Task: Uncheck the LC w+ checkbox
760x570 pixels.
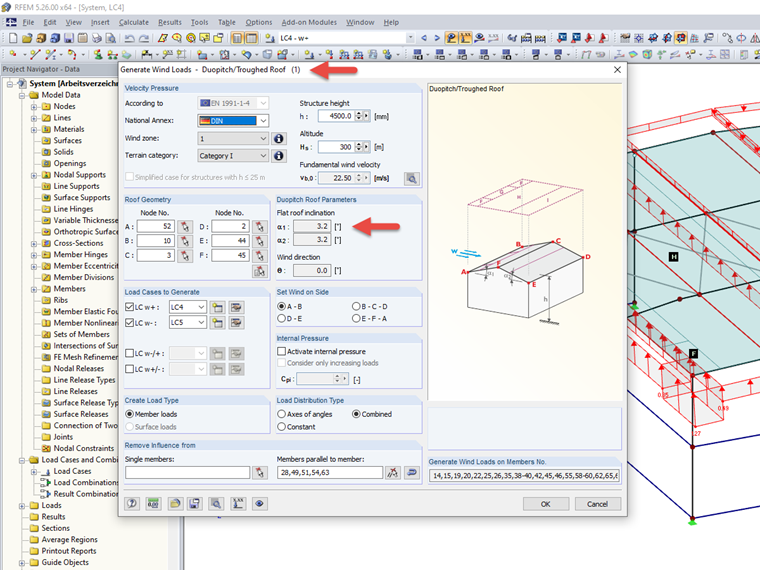Action: pyautogui.click(x=129, y=307)
